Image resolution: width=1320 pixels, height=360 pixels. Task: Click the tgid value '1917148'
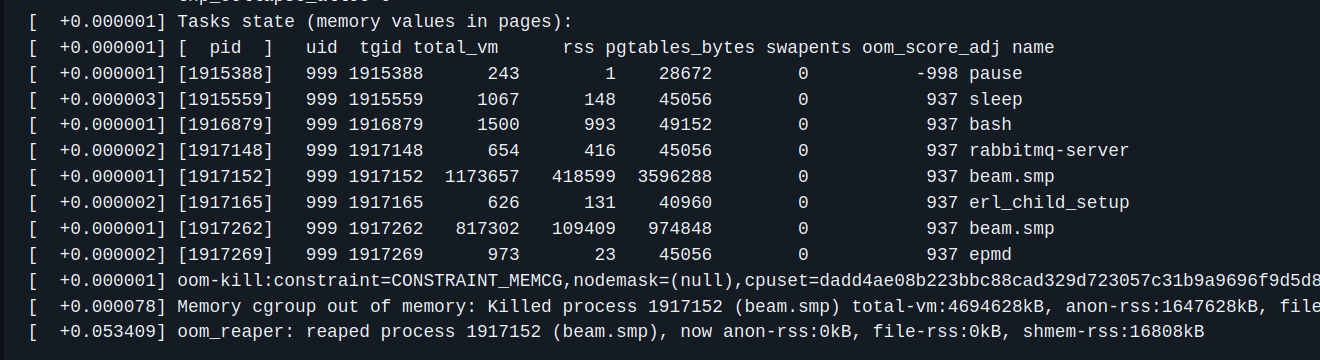tap(386, 151)
